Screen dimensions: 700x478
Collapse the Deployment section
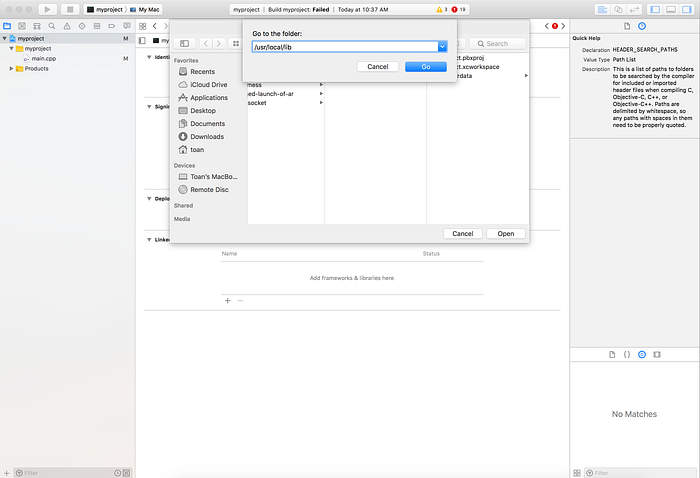[x=149, y=199]
